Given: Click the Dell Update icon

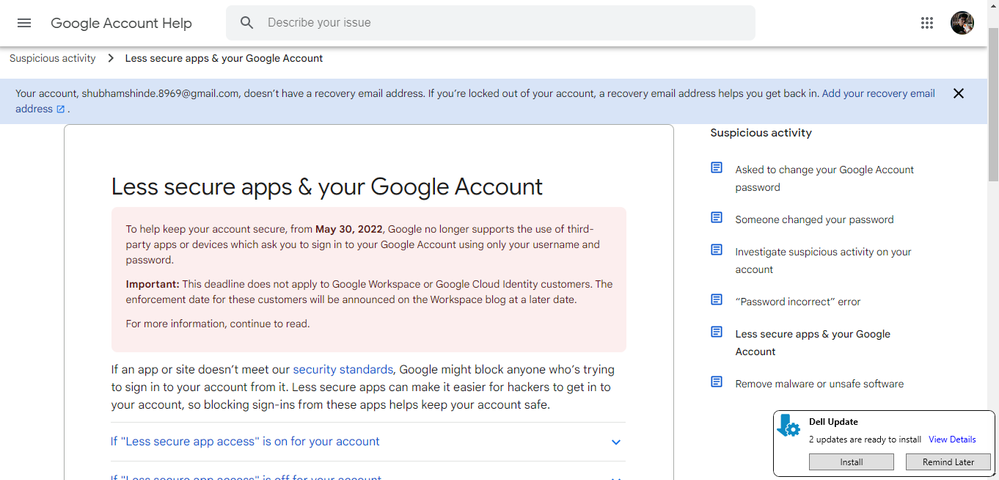Looking at the screenshot, I should (x=789, y=427).
